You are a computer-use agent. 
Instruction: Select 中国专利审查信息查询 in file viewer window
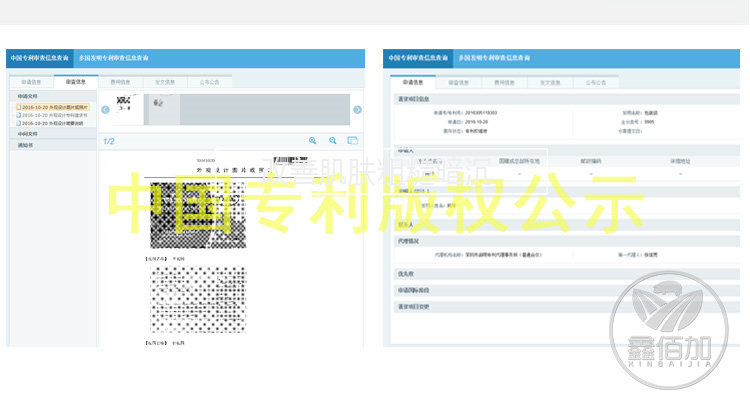40,58
